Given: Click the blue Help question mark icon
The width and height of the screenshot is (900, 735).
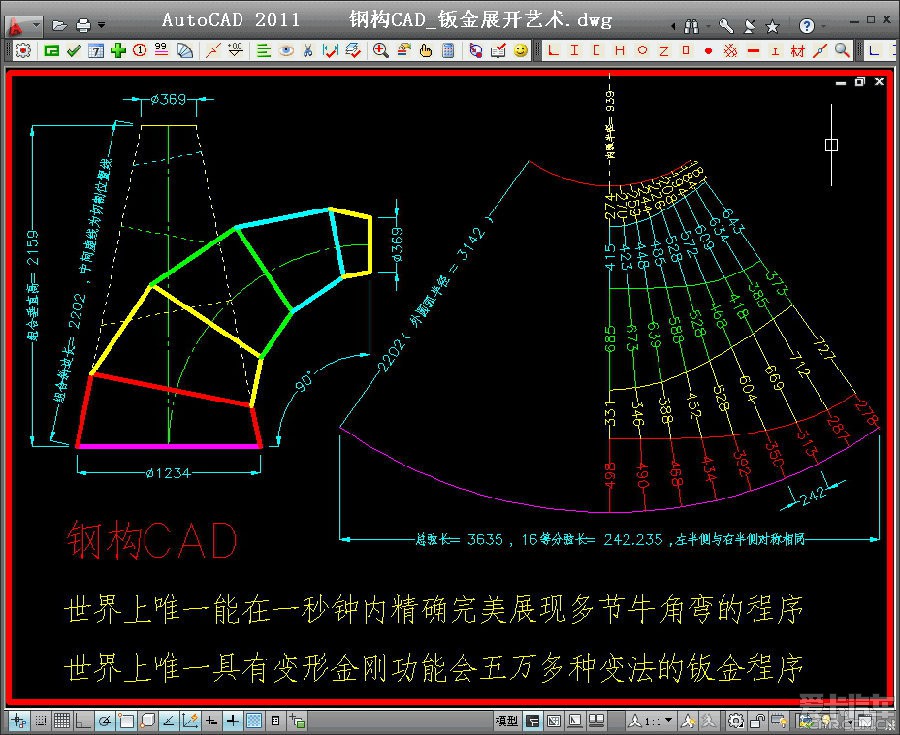Looking at the screenshot, I should point(806,26).
